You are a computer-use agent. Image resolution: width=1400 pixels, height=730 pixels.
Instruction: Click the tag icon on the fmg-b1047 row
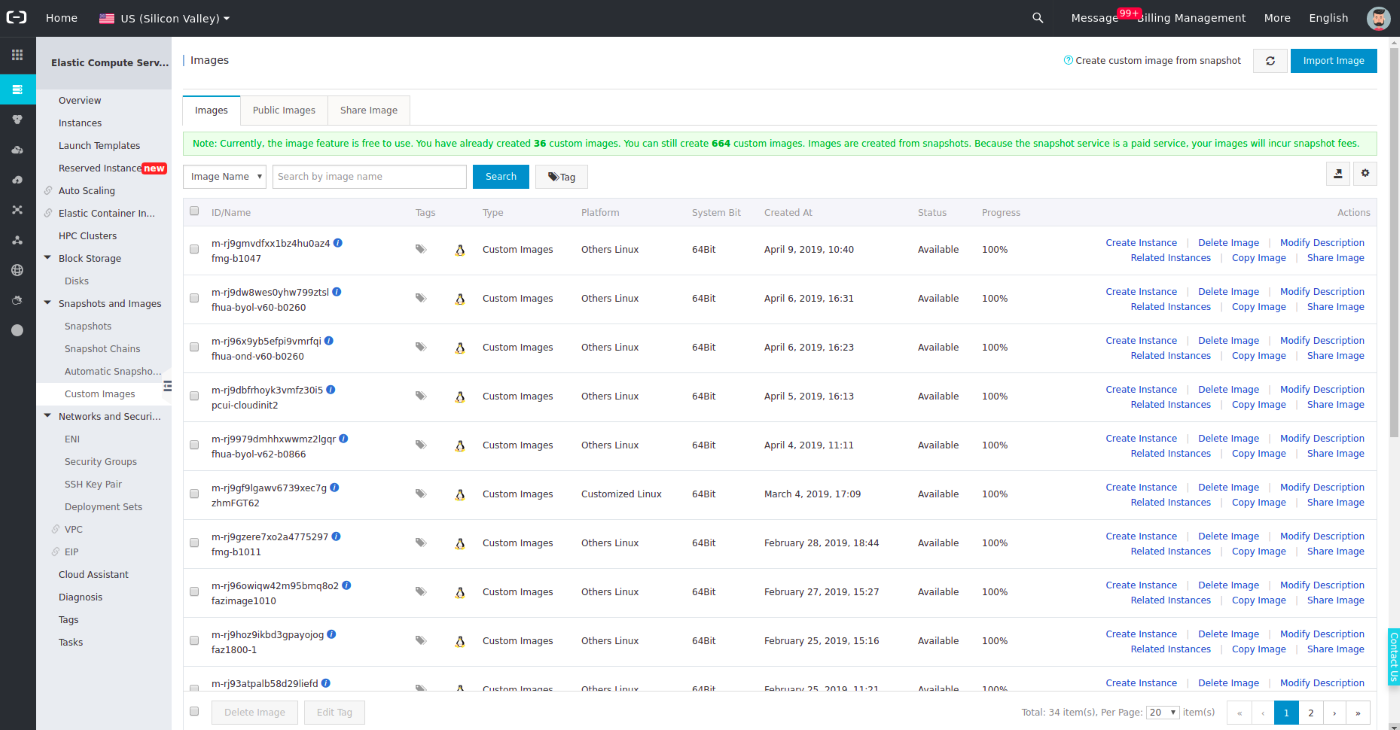421,249
